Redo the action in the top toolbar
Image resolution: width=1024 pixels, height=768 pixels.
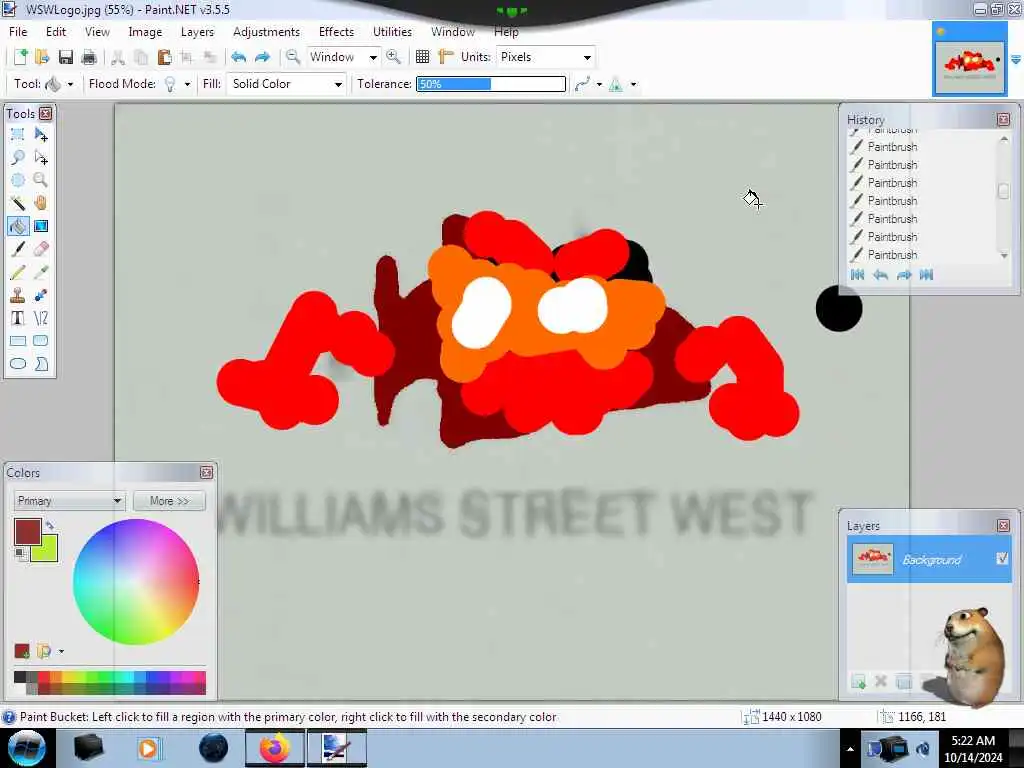pyautogui.click(x=262, y=57)
